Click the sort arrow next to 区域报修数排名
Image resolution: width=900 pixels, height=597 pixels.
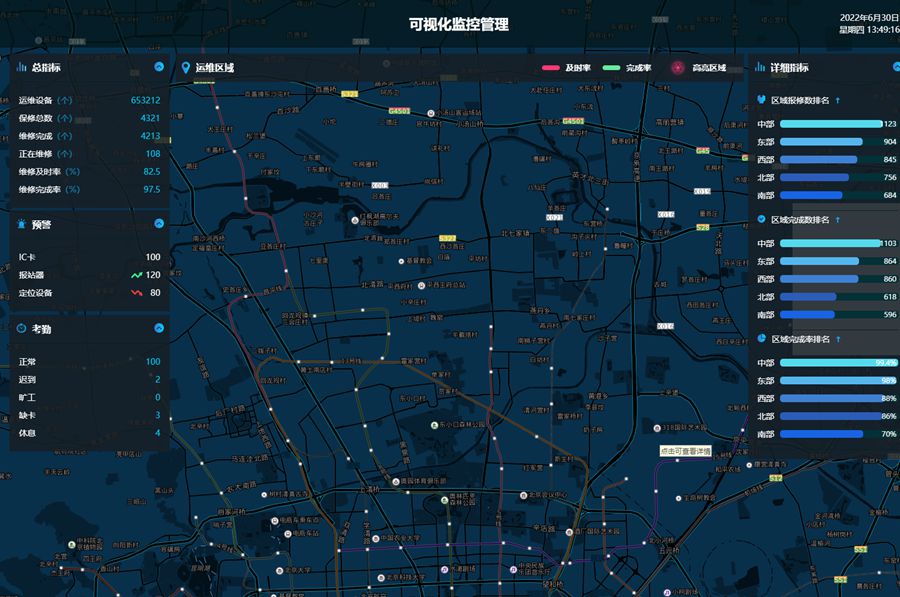[x=837, y=100]
